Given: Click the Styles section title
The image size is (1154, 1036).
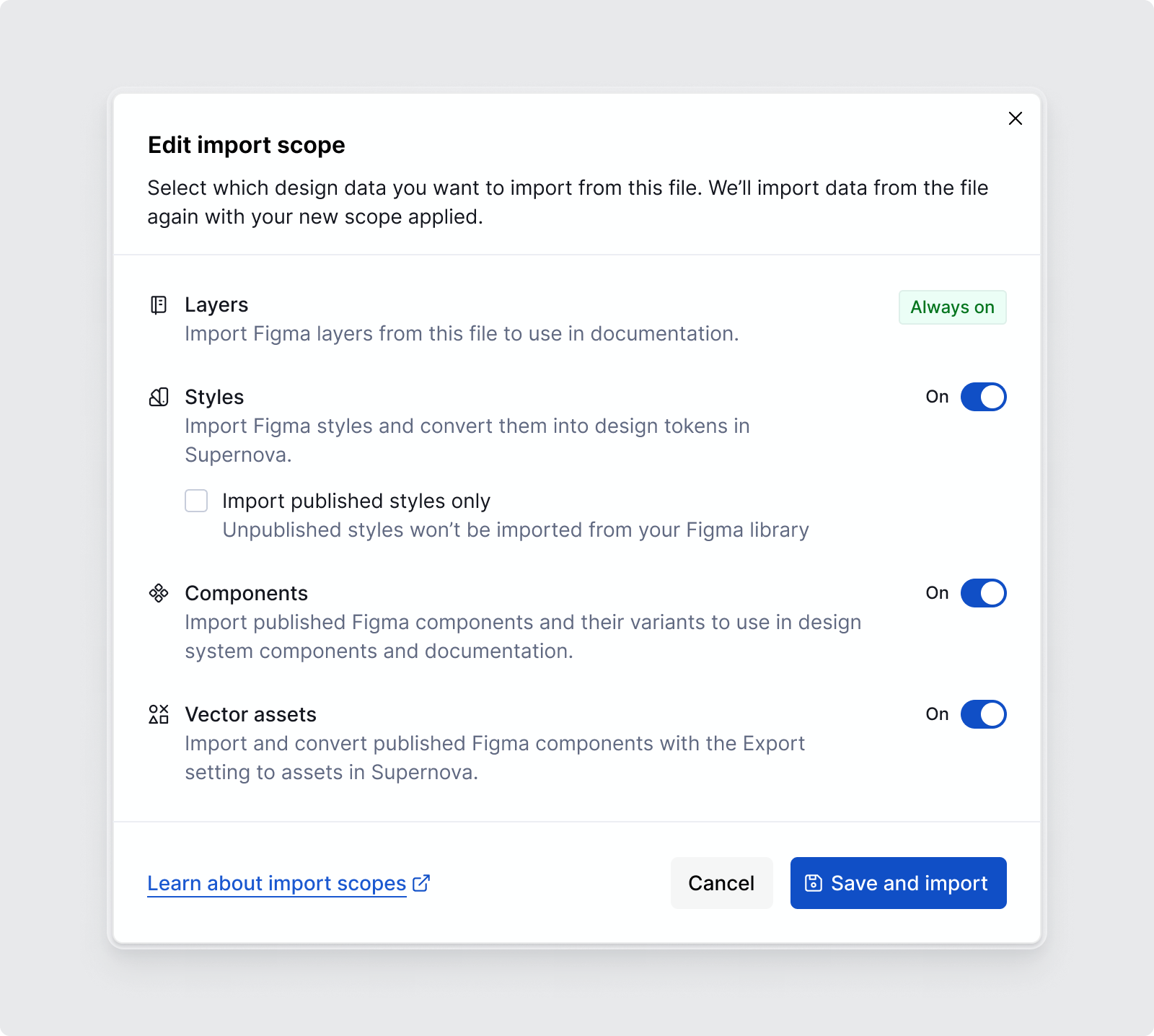Looking at the screenshot, I should [x=214, y=397].
